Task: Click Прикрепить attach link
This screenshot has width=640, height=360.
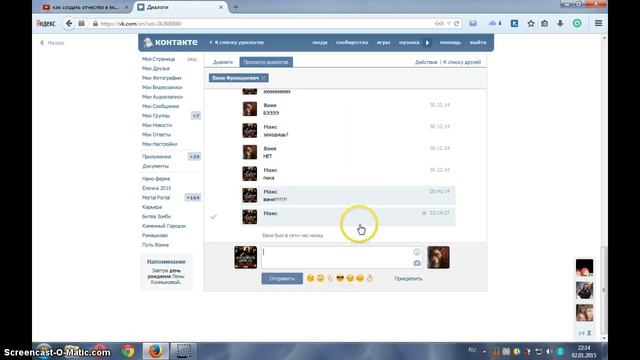Action: point(408,278)
